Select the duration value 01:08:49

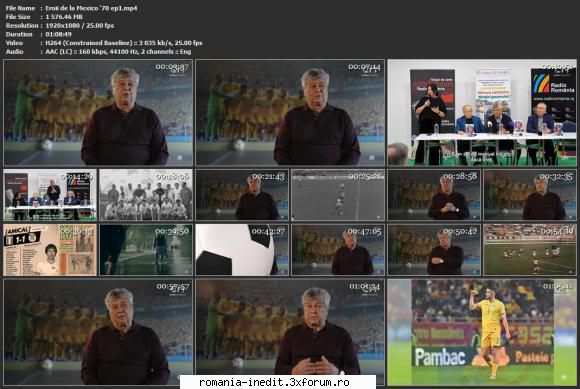coord(58,34)
